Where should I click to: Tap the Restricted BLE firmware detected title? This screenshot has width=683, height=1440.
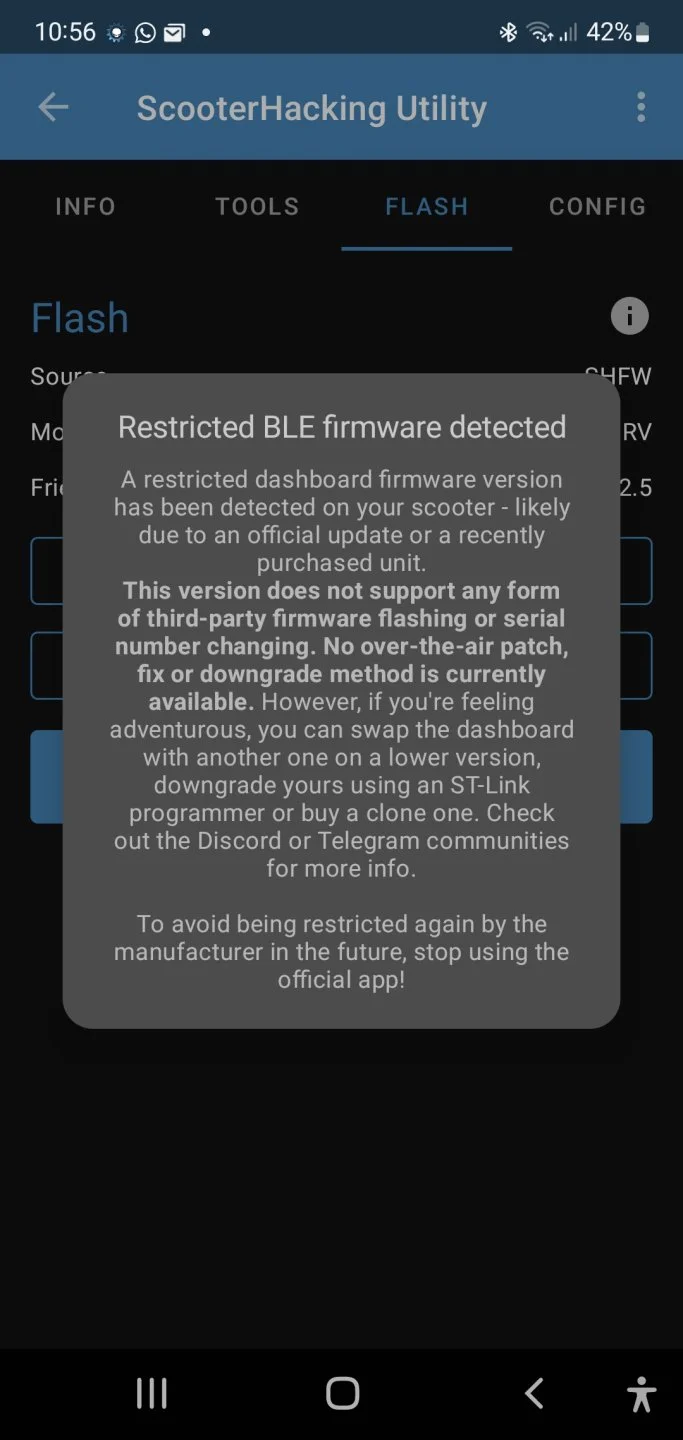click(x=342, y=427)
